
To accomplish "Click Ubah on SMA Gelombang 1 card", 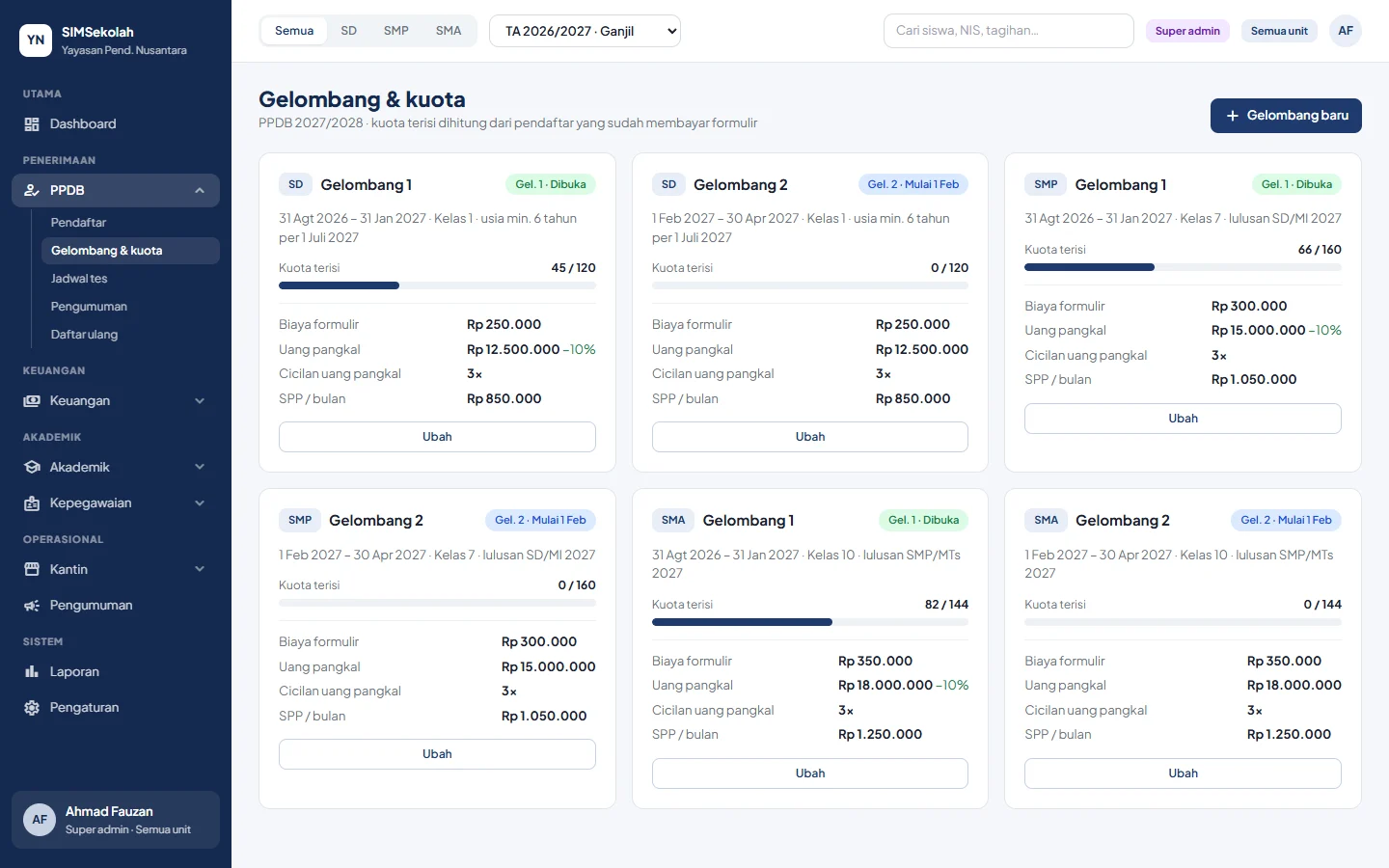I will [810, 773].
